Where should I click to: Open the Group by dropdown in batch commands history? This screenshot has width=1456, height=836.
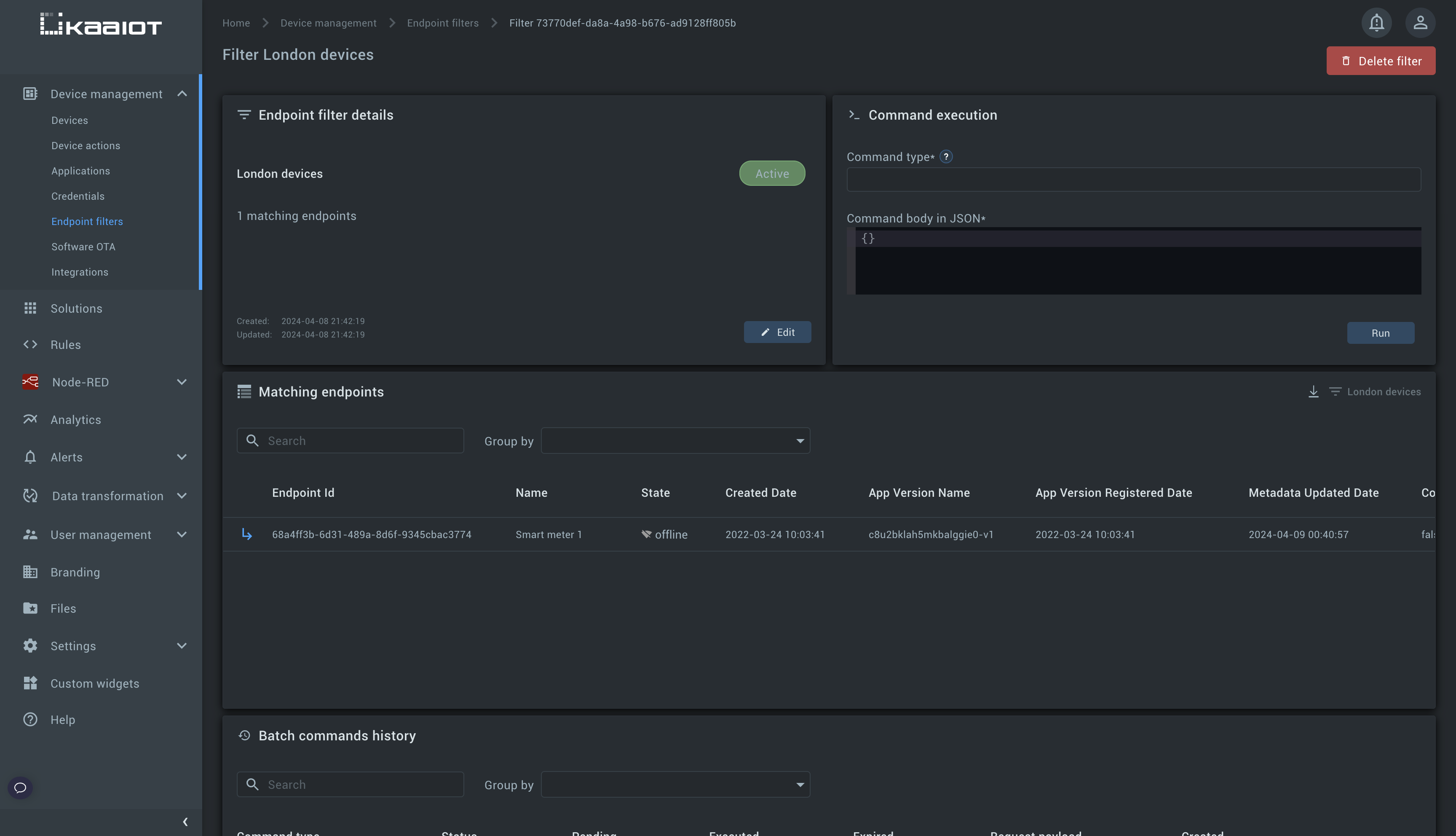click(676, 783)
